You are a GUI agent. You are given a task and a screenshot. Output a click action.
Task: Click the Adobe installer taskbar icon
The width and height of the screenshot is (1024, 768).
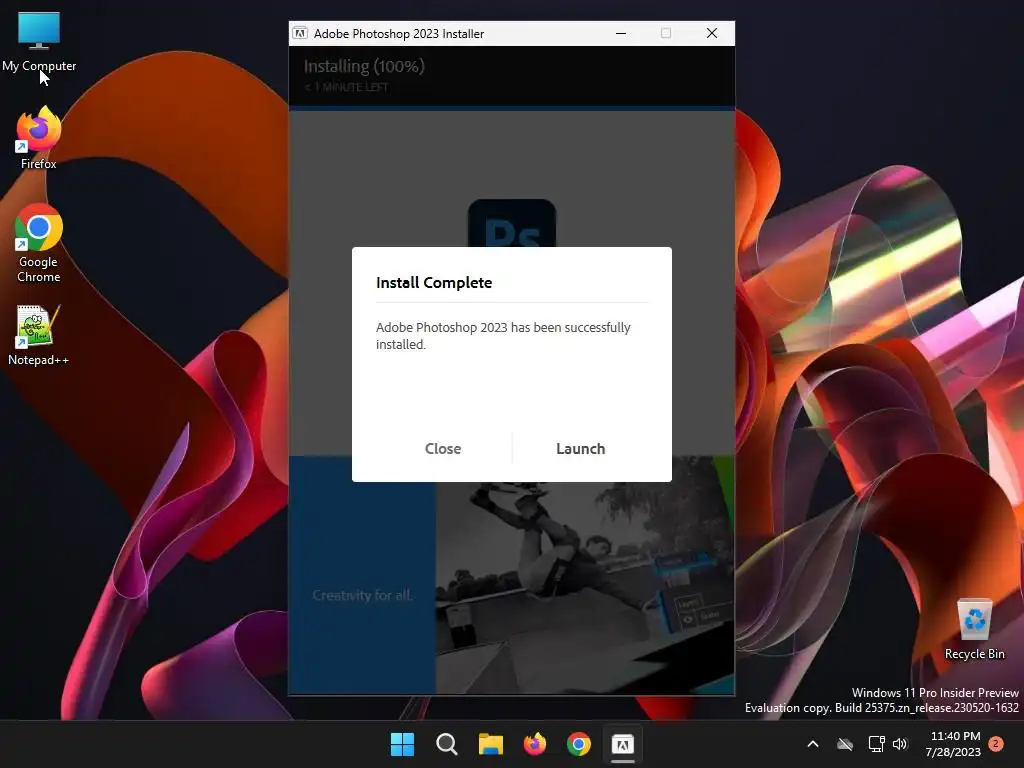coord(622,744)
